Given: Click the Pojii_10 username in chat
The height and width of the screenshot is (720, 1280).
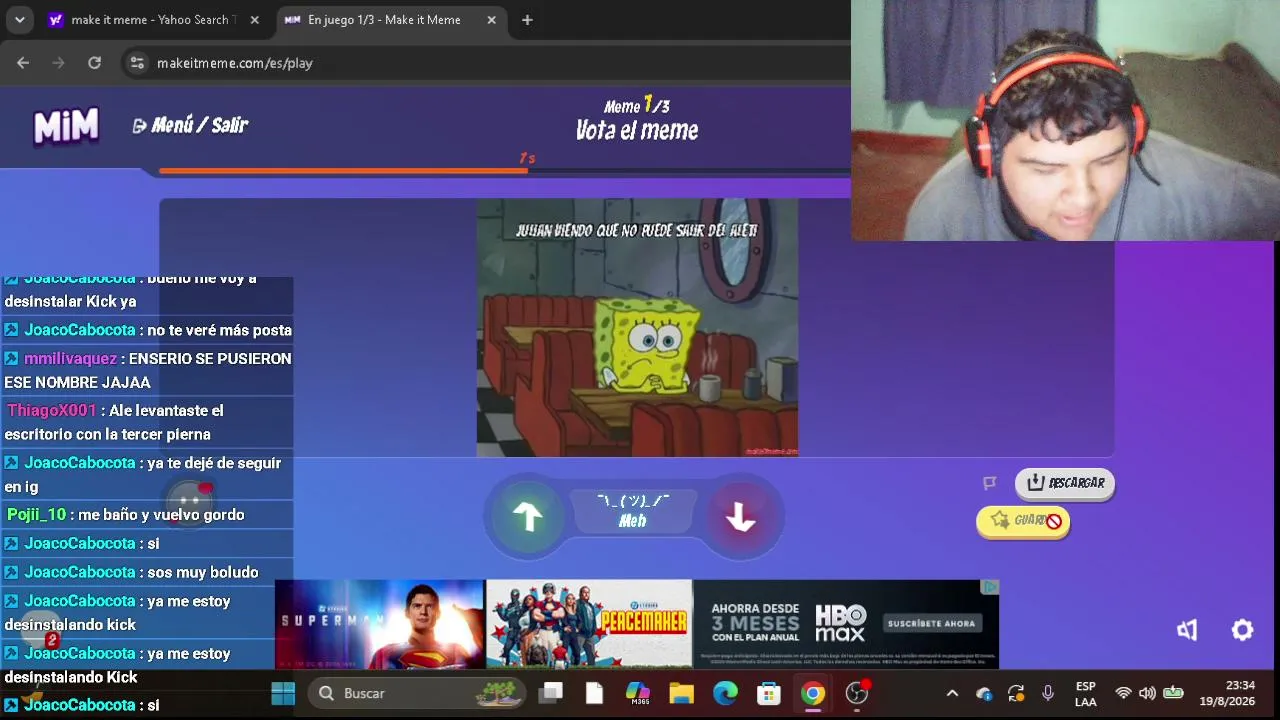Looking at the screenshot, I should 36,515.
